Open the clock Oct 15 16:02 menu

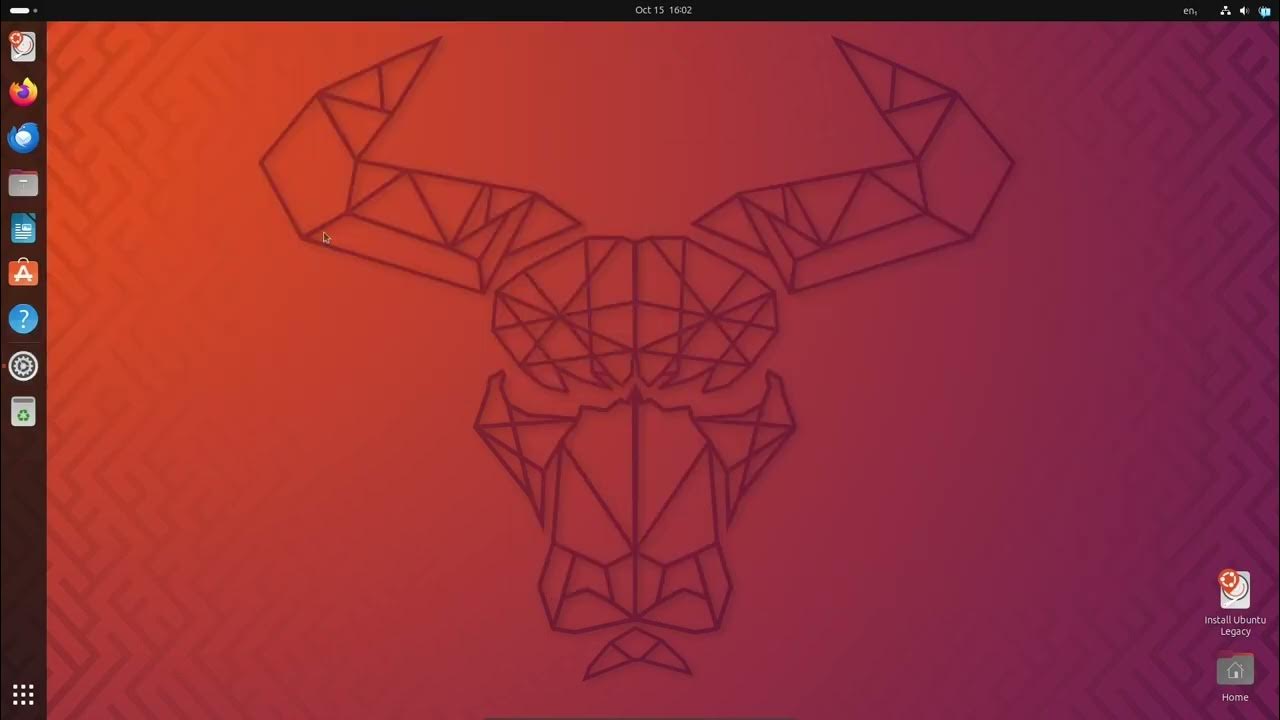click(x=663, y=10)
